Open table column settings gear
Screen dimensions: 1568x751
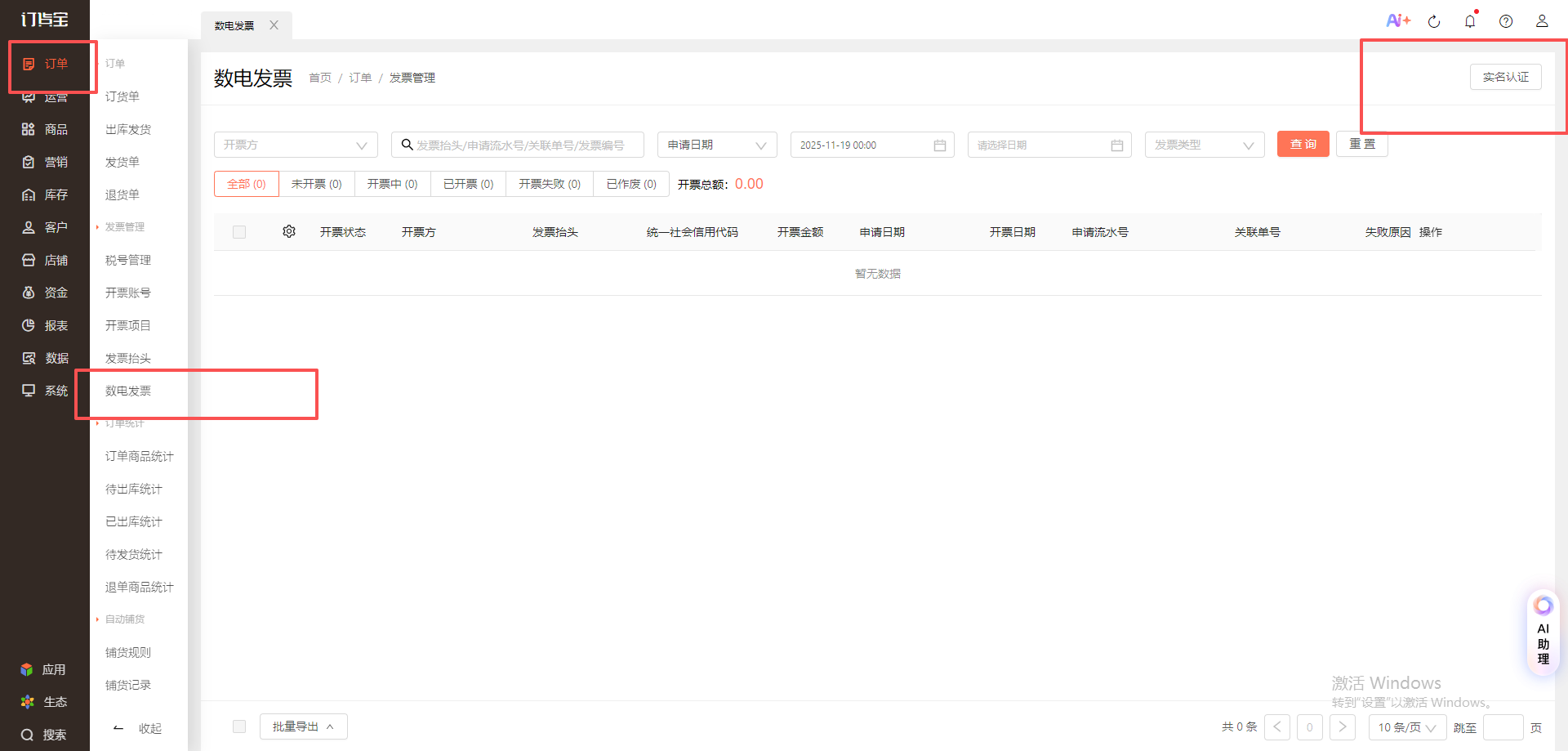tap(289, 231)
